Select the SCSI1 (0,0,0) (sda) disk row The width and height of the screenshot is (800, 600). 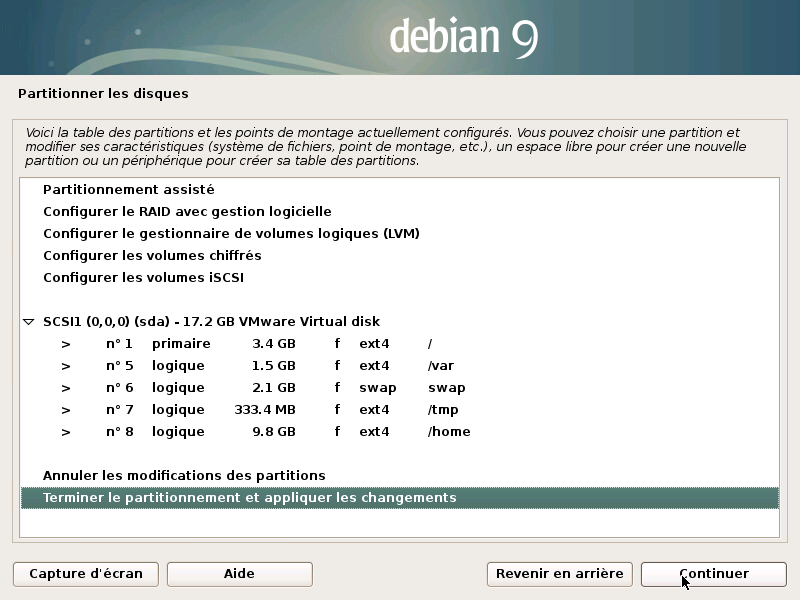coord(399,322)
